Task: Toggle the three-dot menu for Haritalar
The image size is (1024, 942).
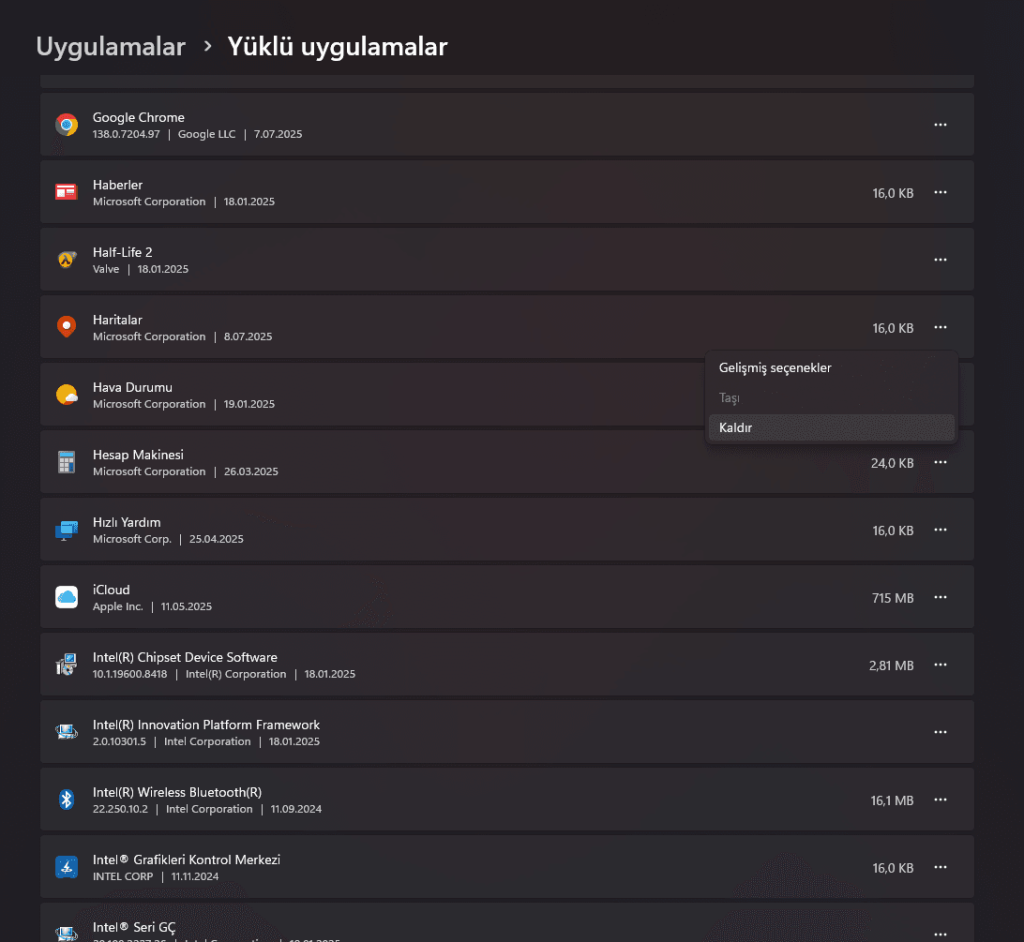Action: click(940, 327)
